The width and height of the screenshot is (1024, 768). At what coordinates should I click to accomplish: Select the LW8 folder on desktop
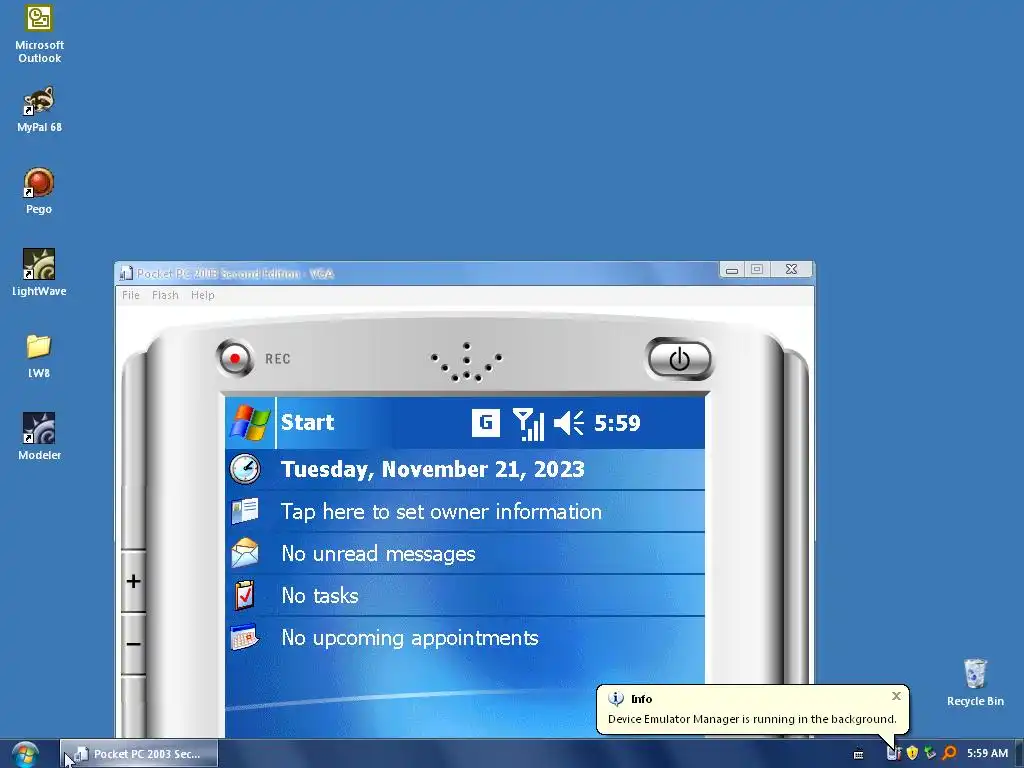(x=39, y=356)
